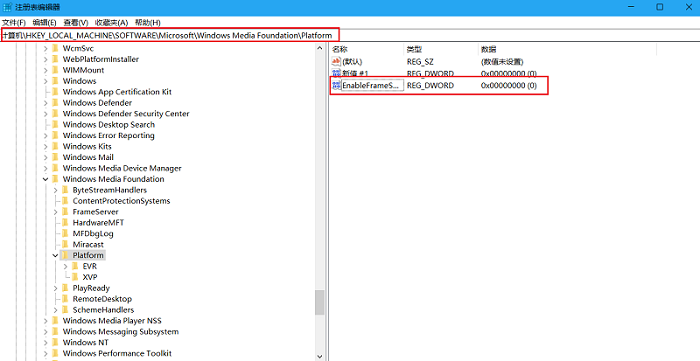Open the 编辑(E) menu

45,22
